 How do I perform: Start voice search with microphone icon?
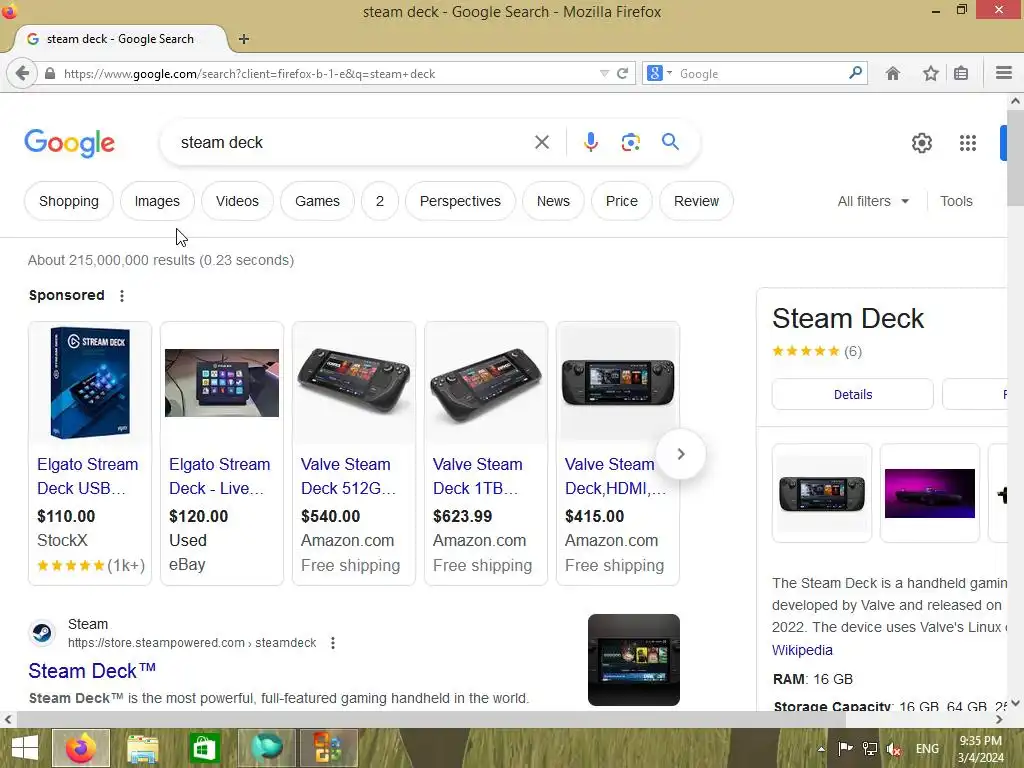[x=590, y=142]
